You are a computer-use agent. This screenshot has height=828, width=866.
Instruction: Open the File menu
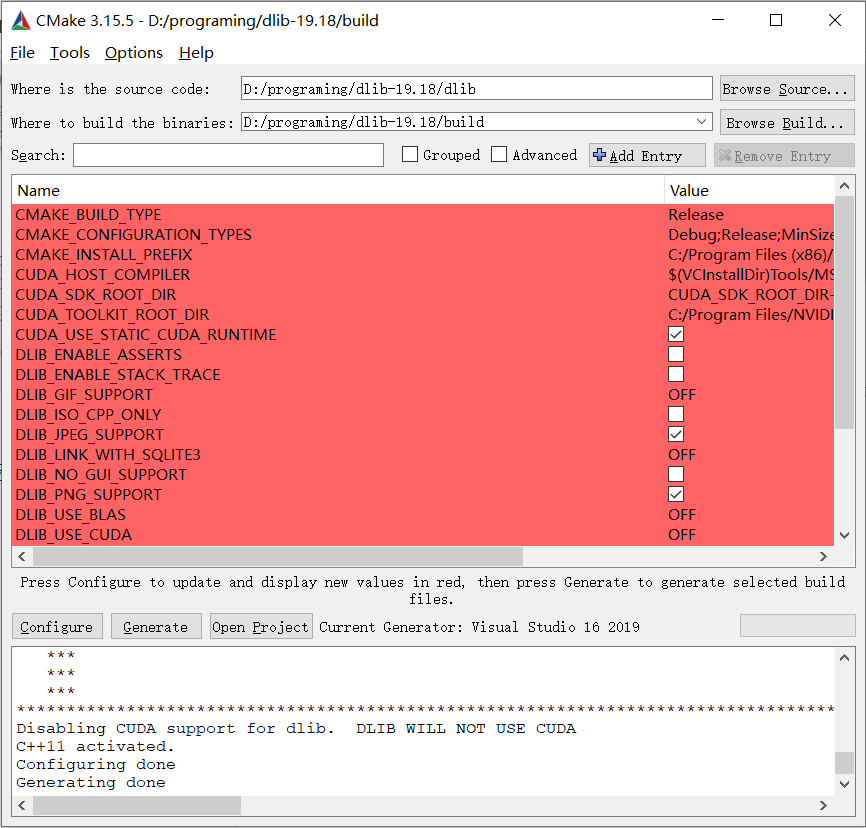pos(21,53)
